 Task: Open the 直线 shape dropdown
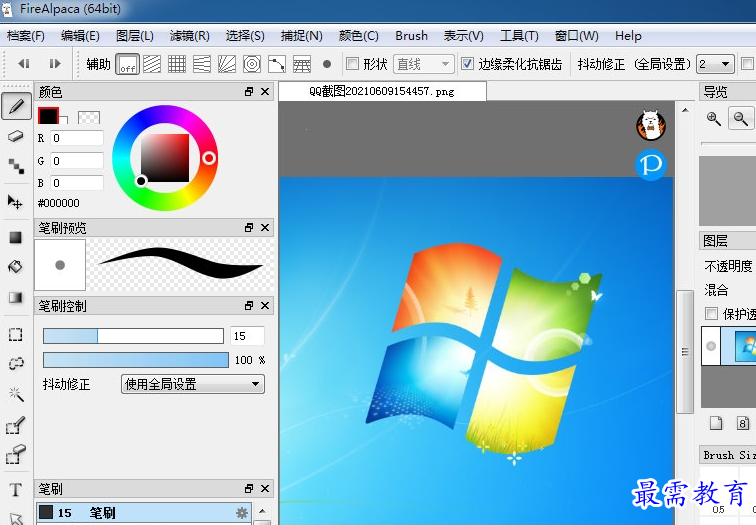[423, 64]
